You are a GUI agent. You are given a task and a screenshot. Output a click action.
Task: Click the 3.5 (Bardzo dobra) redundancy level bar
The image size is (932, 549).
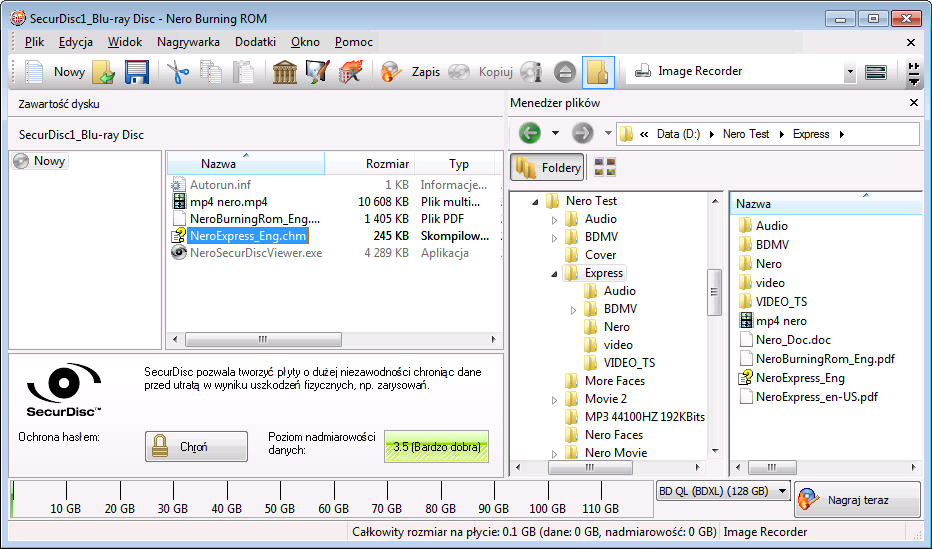[436, 447]
